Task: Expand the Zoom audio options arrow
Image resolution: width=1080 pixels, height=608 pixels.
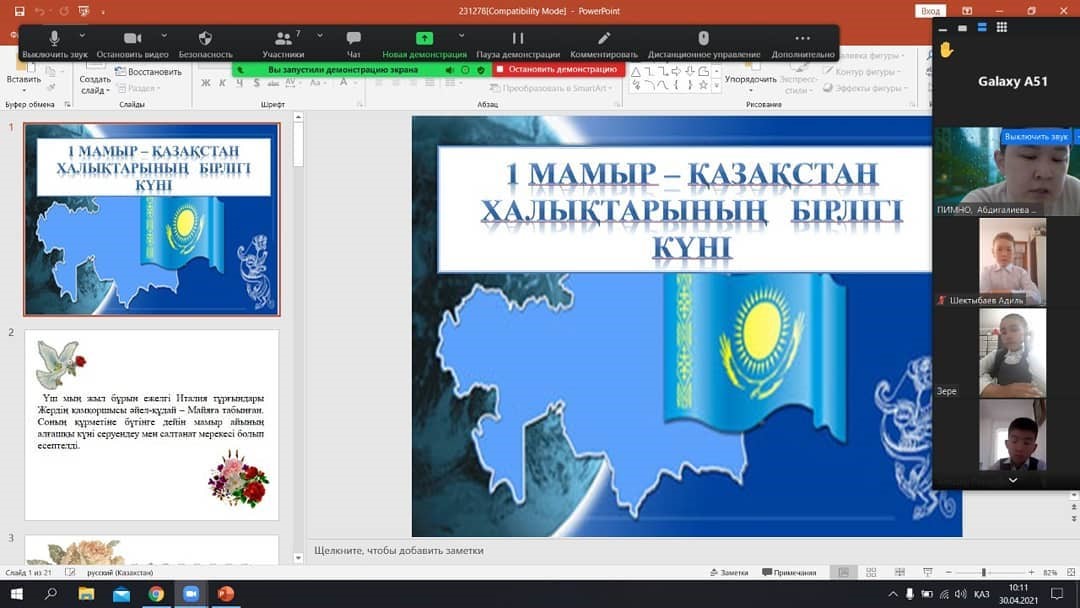Action: tap(82, 35)
